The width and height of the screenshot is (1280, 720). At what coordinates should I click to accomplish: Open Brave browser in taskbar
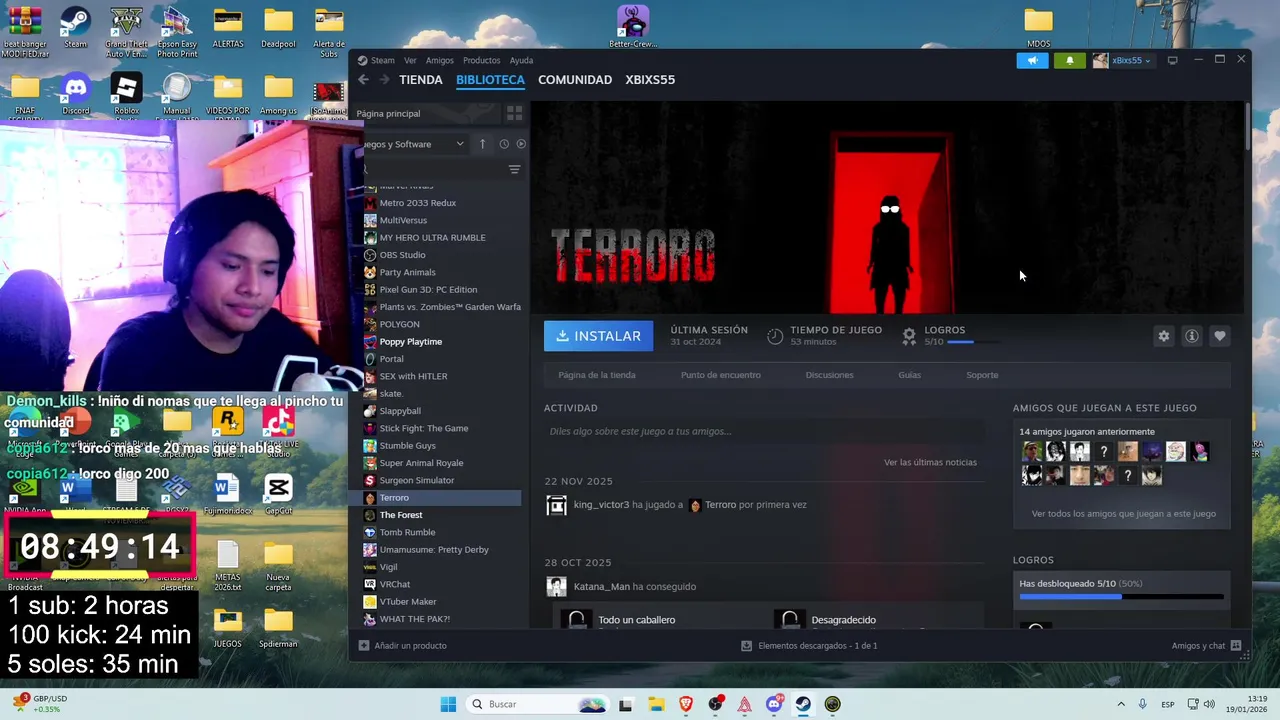tap(686, 704)
